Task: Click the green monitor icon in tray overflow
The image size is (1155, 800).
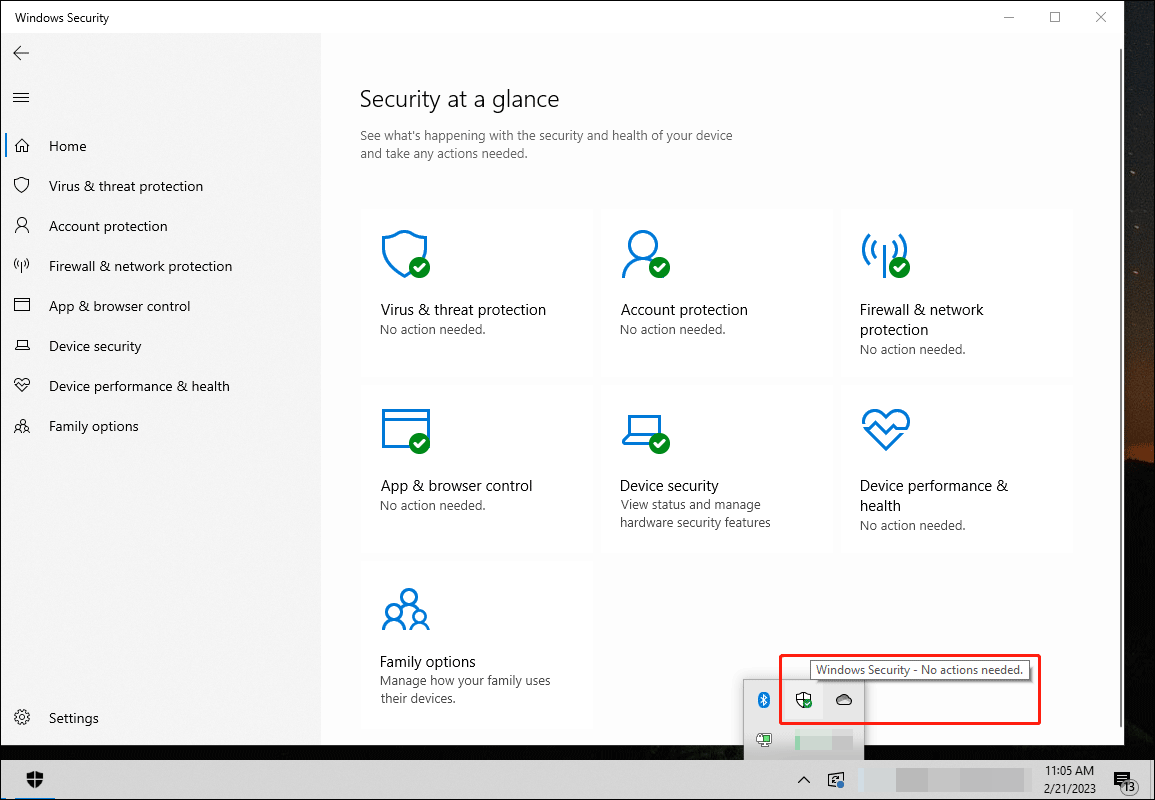Action: click(x=764, y=739)
